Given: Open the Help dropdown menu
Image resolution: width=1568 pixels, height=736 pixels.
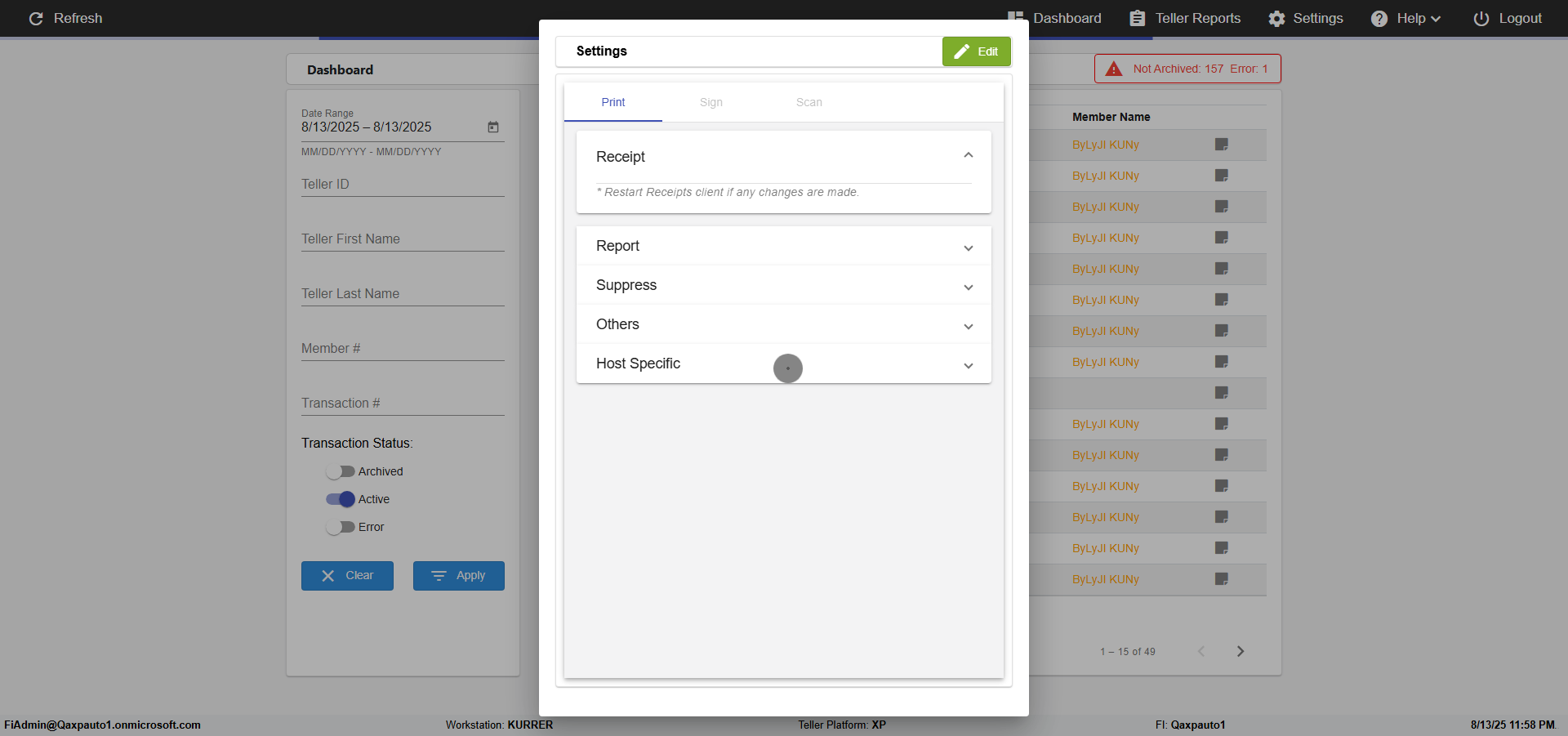Looking at the screenshot, I should 1405,18.
